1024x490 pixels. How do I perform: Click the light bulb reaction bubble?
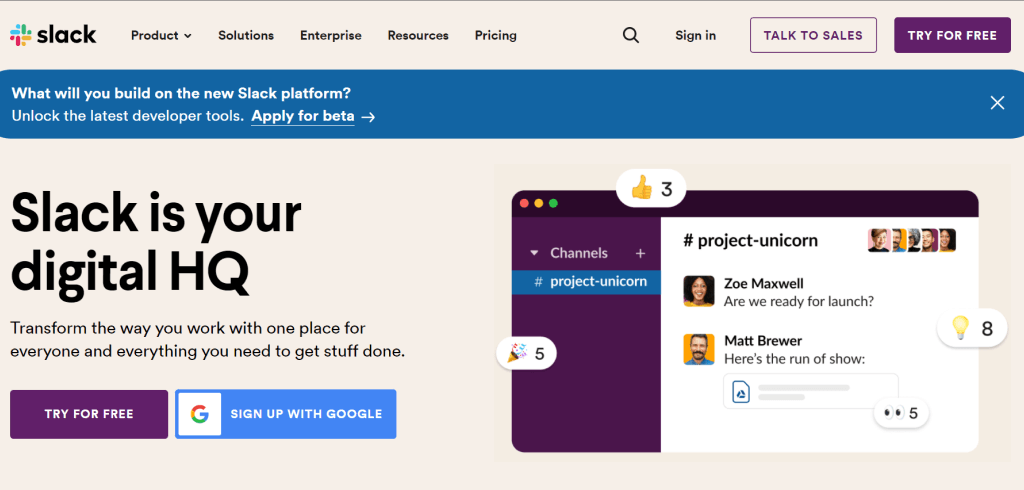(x=972, y=328)
